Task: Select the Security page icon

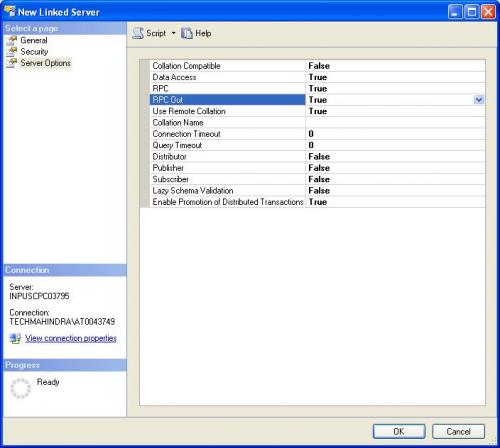Action: (12, 52)
